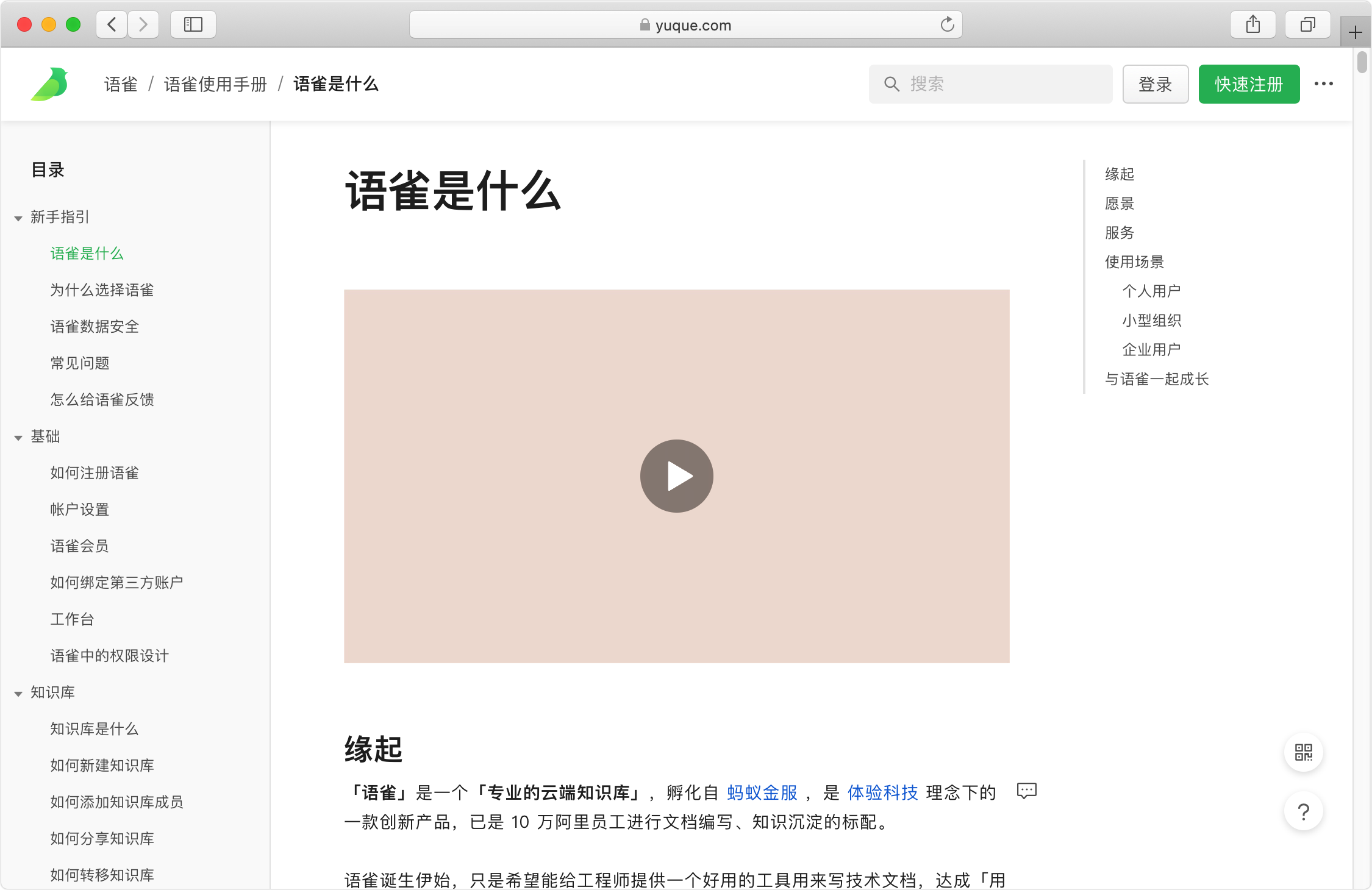The width and height of the screenshot is (1372, 890).
Task: Focus the 搜索 input field
Action: coord(991,84)
